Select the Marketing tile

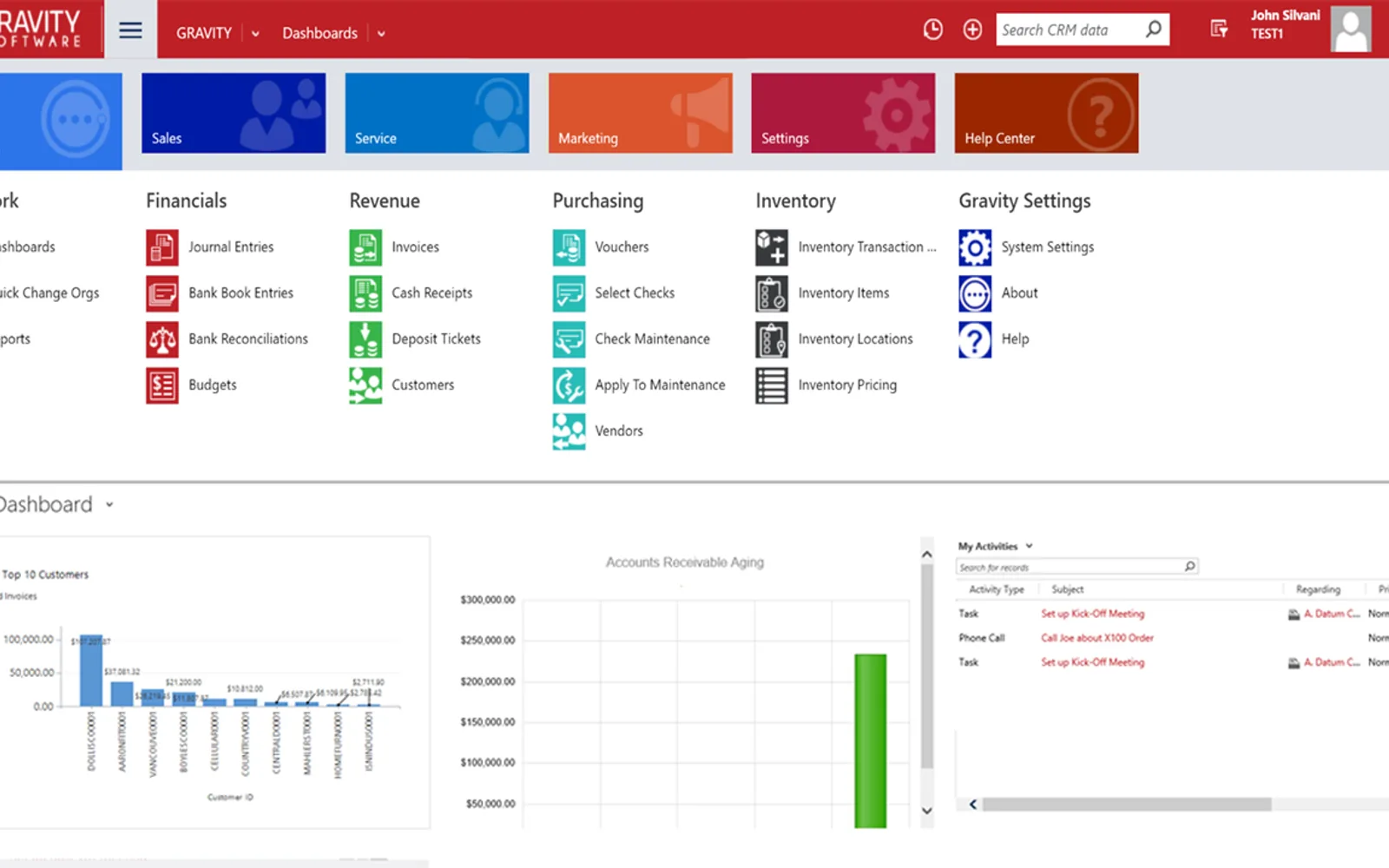click(x=641, y=113)
